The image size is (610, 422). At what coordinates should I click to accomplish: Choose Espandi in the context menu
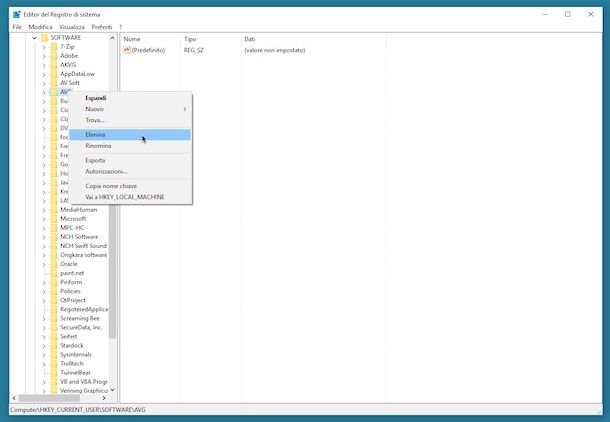coord(130,98)
